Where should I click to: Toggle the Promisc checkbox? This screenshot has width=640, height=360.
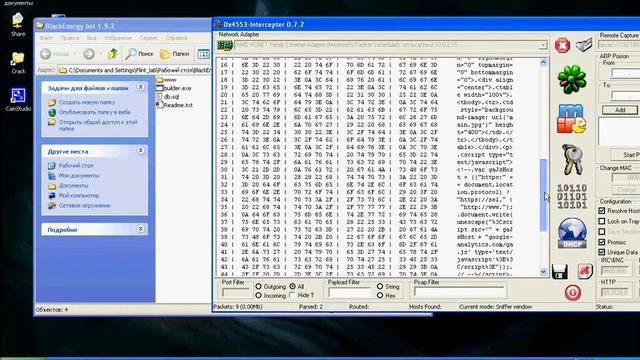pos(602,242)
